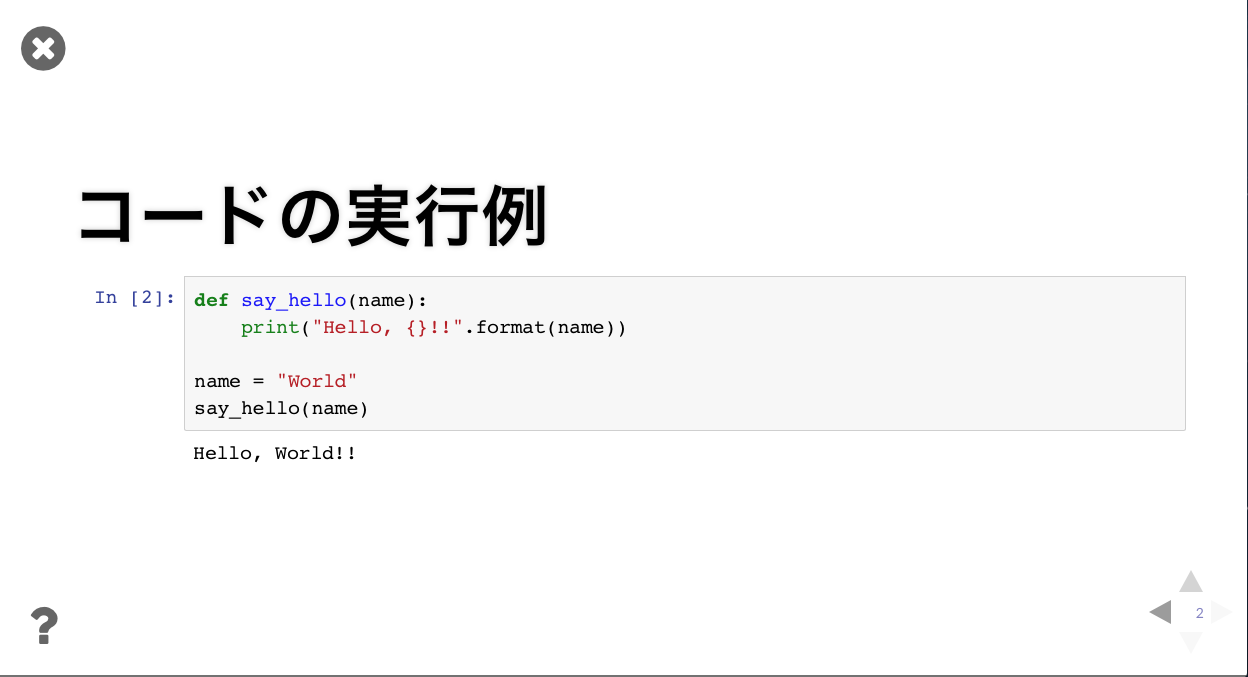Click the def keyword in the code

211,300
